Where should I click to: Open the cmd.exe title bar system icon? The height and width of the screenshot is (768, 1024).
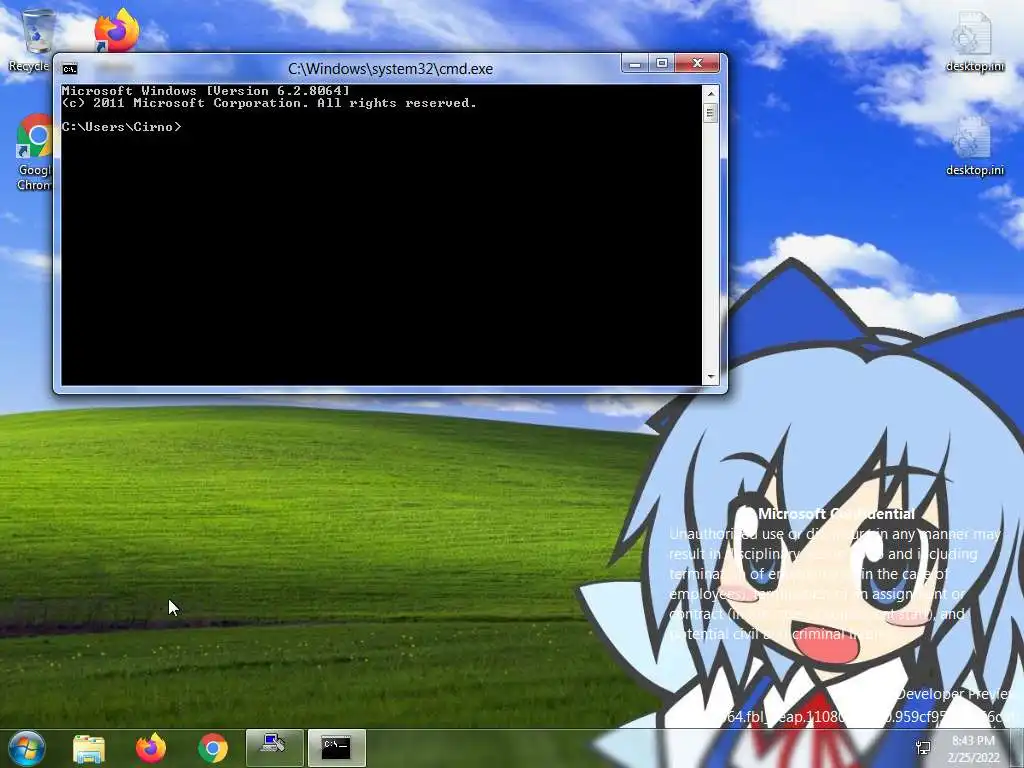(x=70, y=69)
